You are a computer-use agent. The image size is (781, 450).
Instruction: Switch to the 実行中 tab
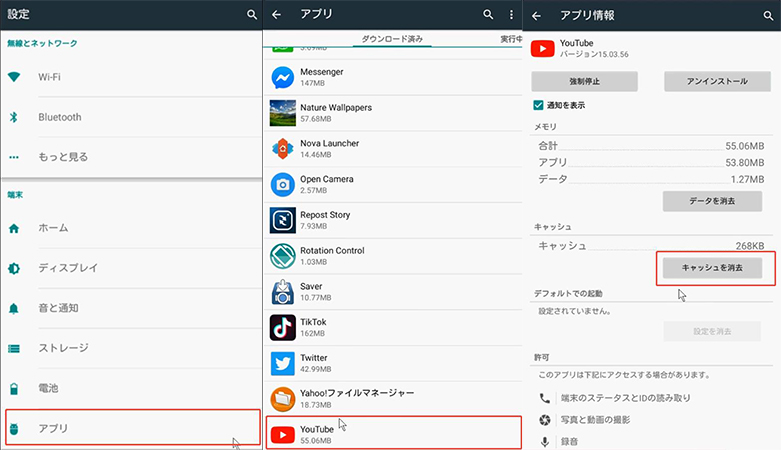[x=511, y=39]
